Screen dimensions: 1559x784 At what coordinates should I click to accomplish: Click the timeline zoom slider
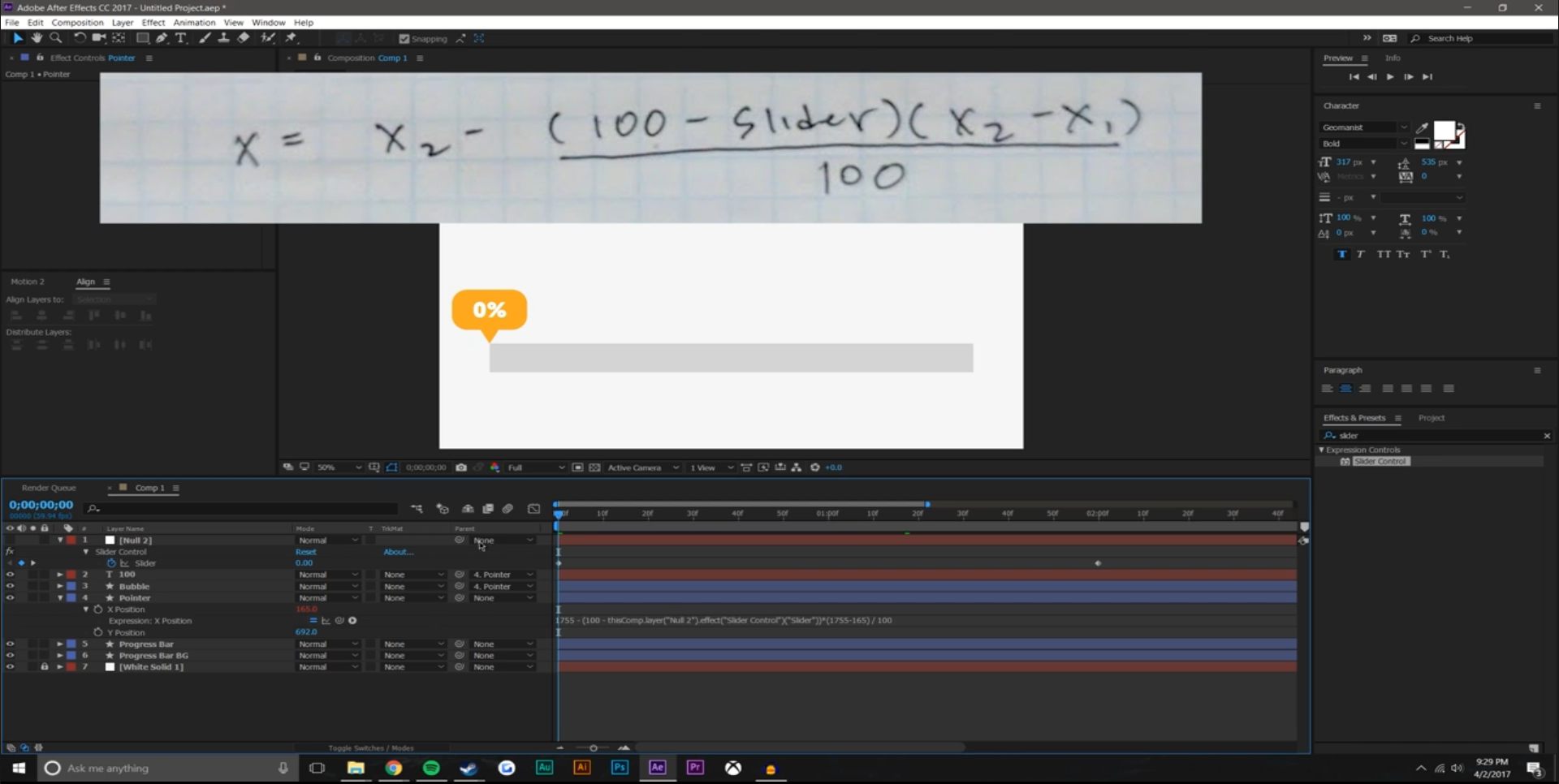click(x=593, y=747)
